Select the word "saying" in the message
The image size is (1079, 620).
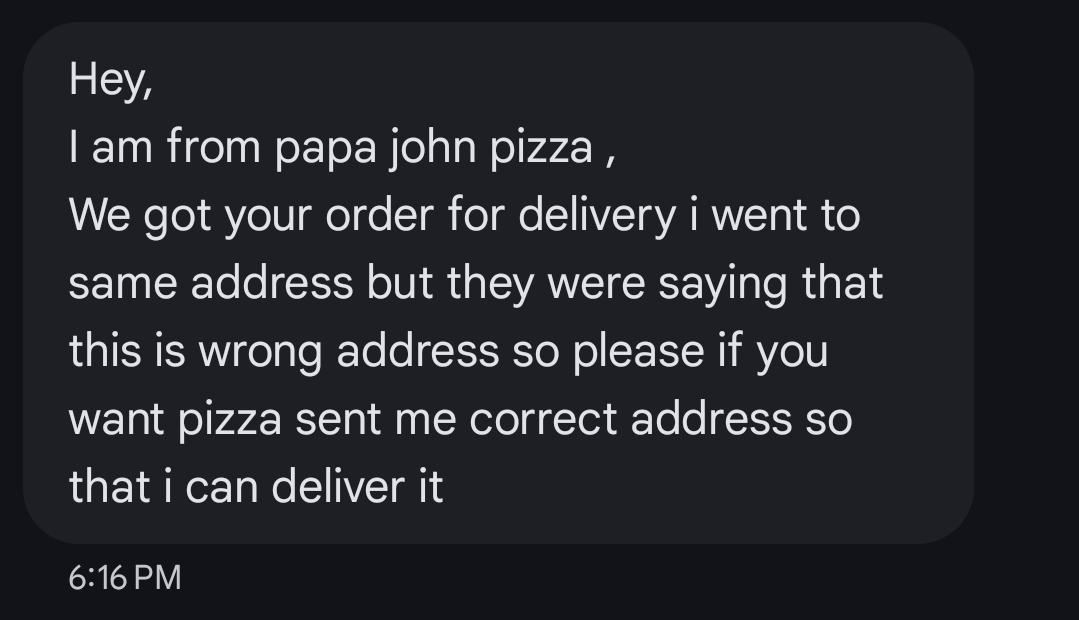click(x=724, y=284)
